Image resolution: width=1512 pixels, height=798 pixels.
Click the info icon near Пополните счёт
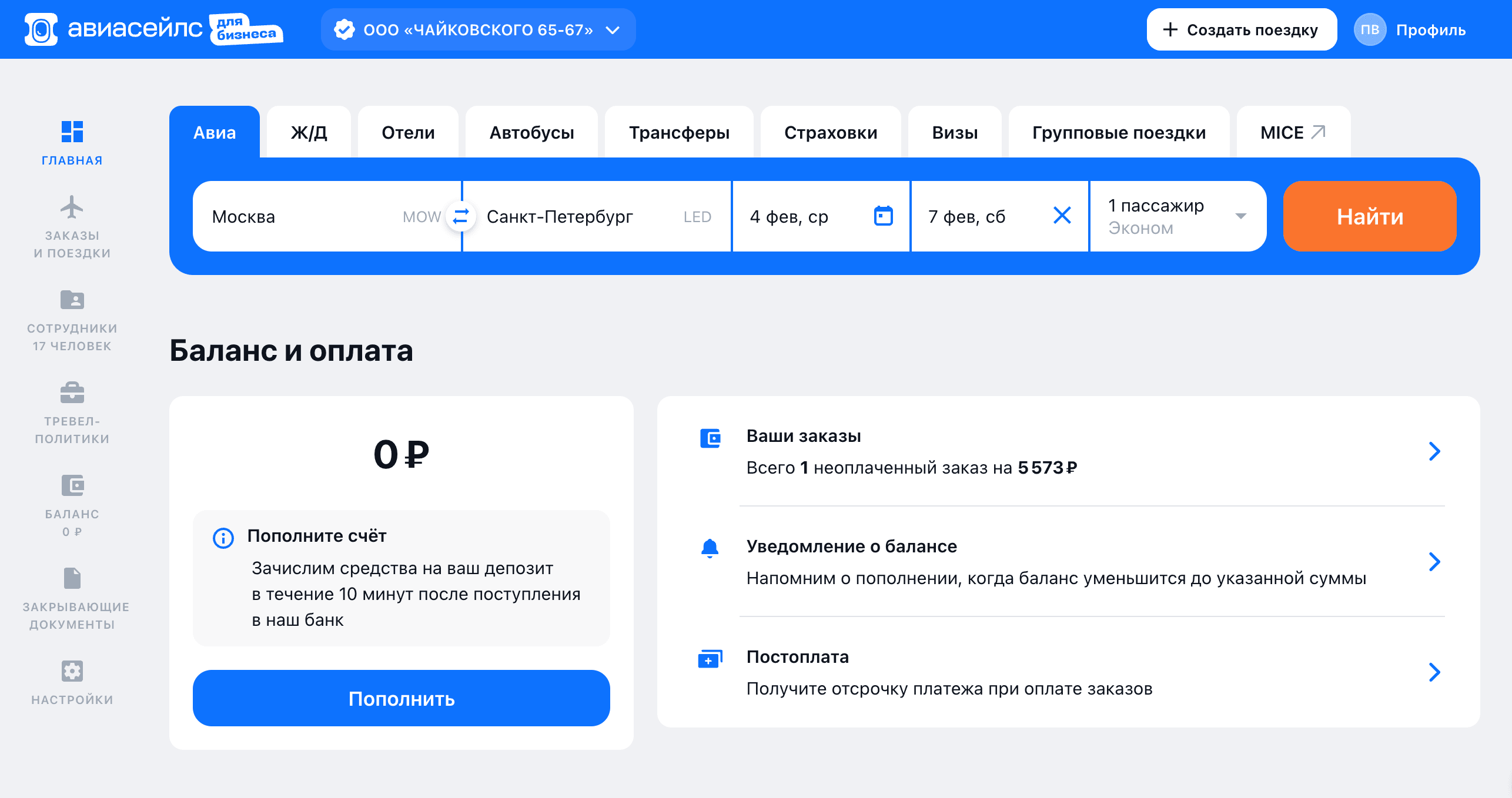223,538
